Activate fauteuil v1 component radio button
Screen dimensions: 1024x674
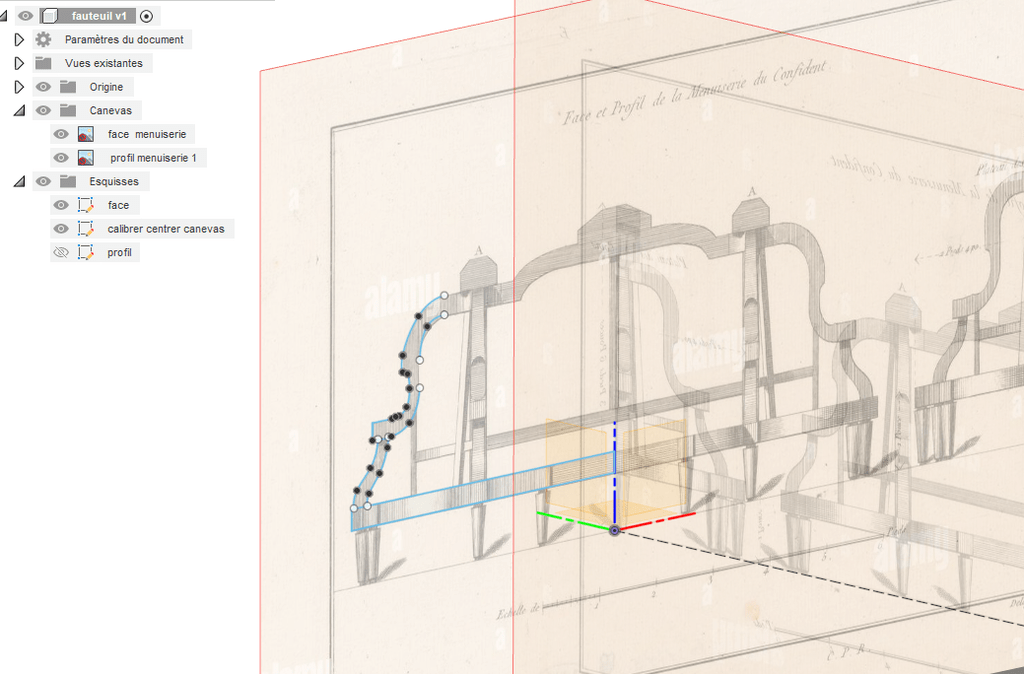146,16
